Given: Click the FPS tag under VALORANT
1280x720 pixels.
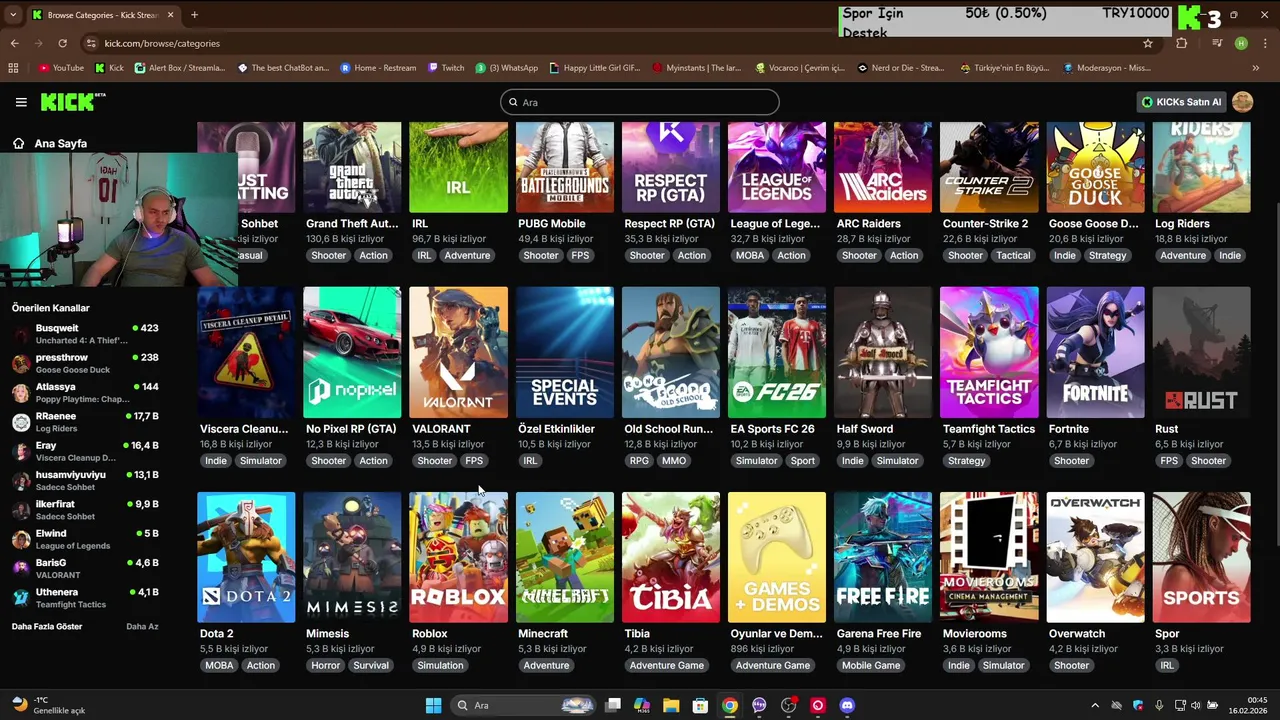Looking at the screenshot, I should point(474,461).
